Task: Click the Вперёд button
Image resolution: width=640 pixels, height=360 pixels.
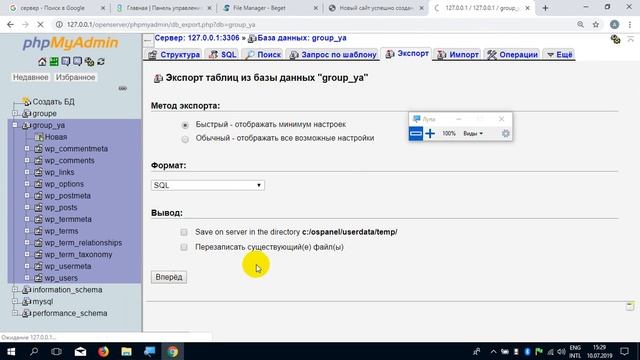Action: click(x=169, y=277)
